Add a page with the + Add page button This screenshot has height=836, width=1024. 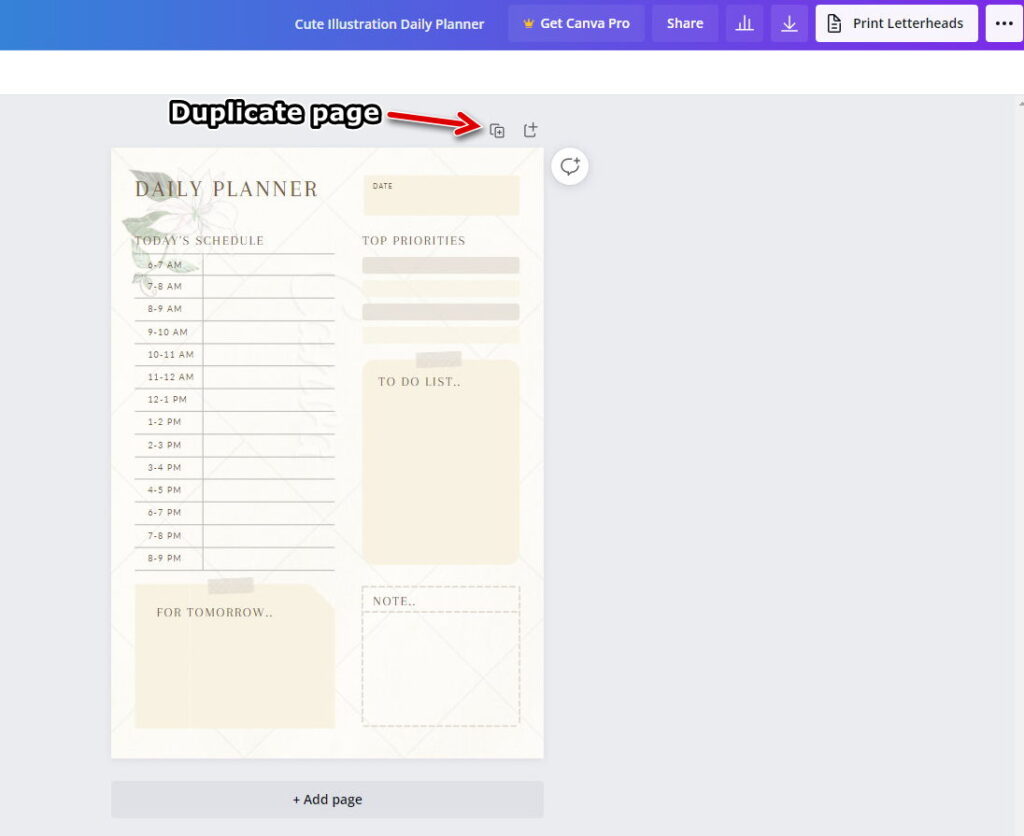(x=327, y=799)
